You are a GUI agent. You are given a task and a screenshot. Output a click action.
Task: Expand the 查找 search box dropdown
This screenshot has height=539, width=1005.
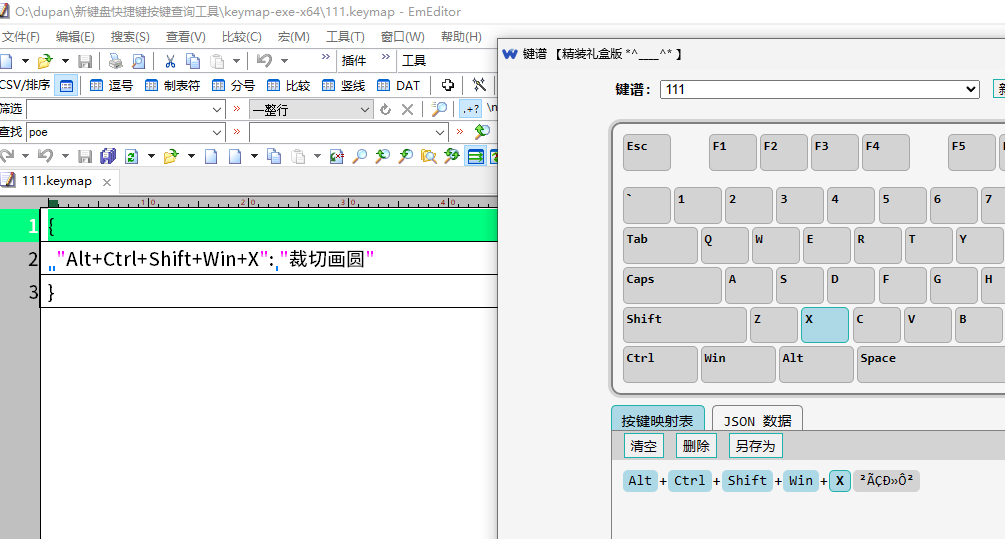click(217, 132)
